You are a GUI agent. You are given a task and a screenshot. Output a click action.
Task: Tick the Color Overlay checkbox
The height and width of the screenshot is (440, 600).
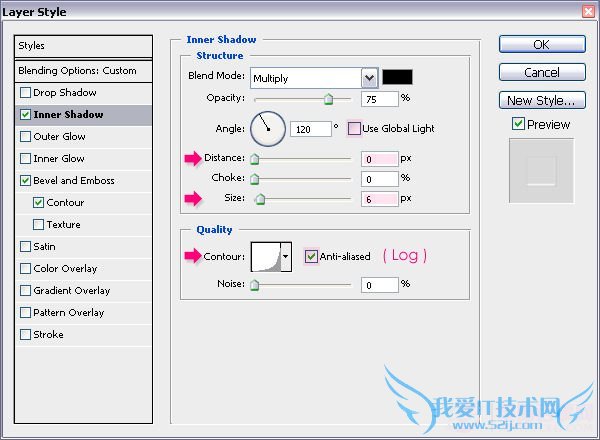tap(25, 269)
